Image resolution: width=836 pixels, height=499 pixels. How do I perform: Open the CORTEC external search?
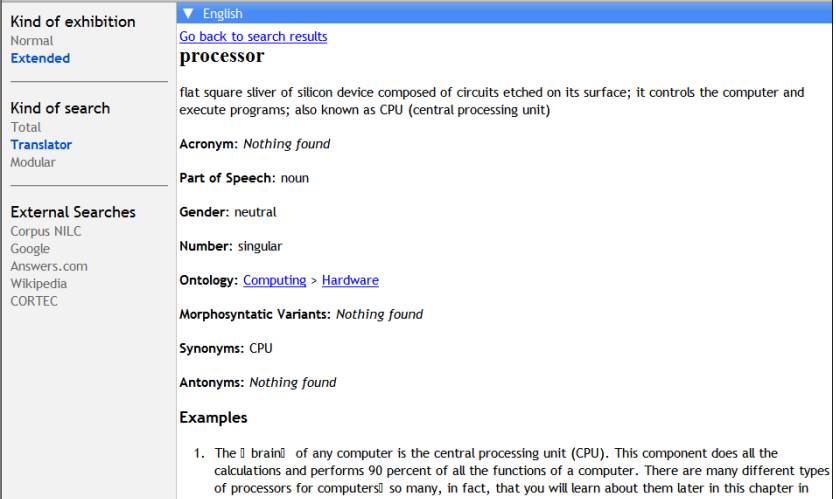point(34,301)
